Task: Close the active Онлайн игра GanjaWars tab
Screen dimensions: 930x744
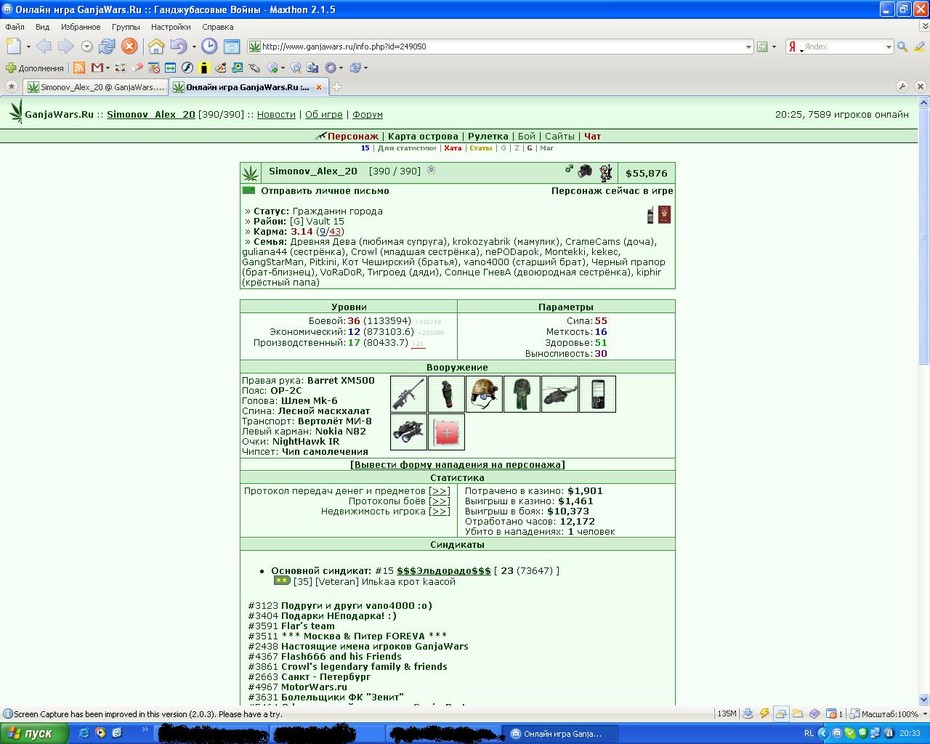Action: [319, 87]
